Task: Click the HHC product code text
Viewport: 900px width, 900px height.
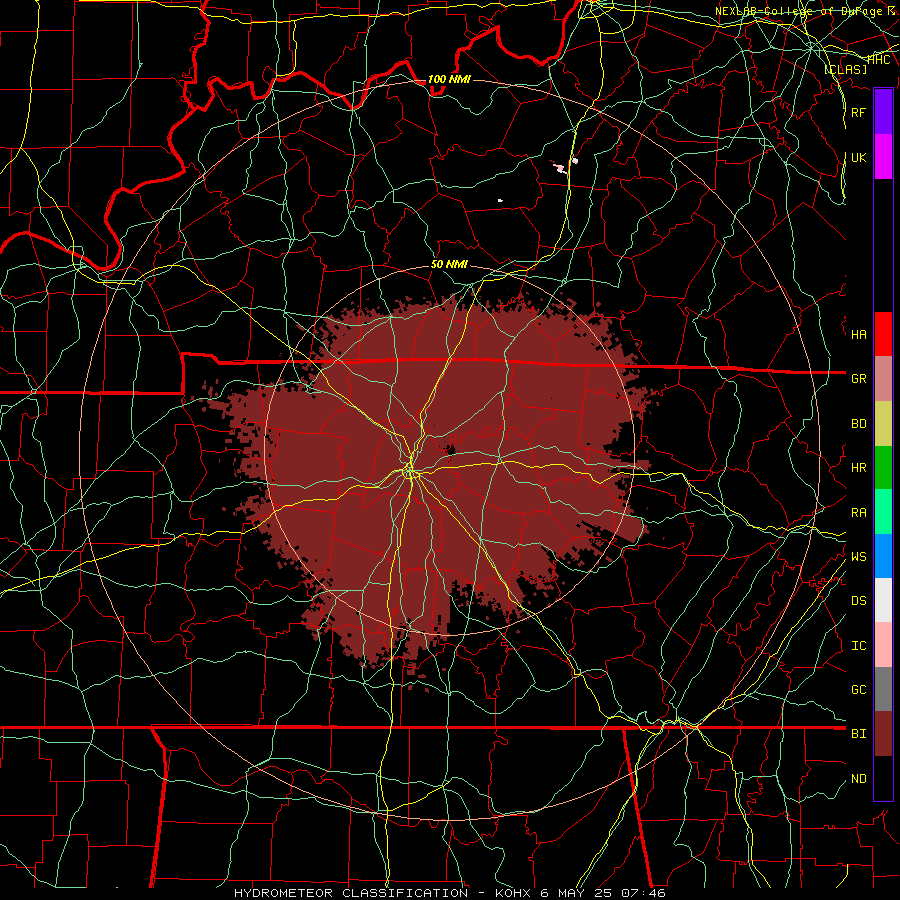Action: tap(878, 59)
